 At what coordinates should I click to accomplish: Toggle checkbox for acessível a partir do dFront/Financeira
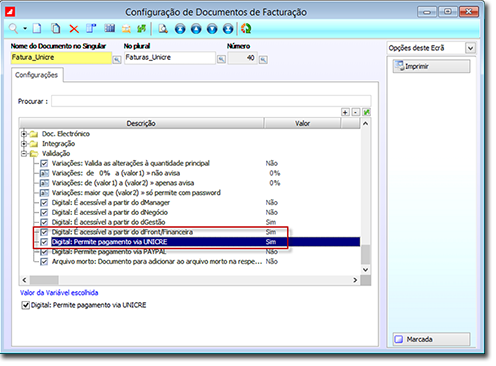(44, 232)
